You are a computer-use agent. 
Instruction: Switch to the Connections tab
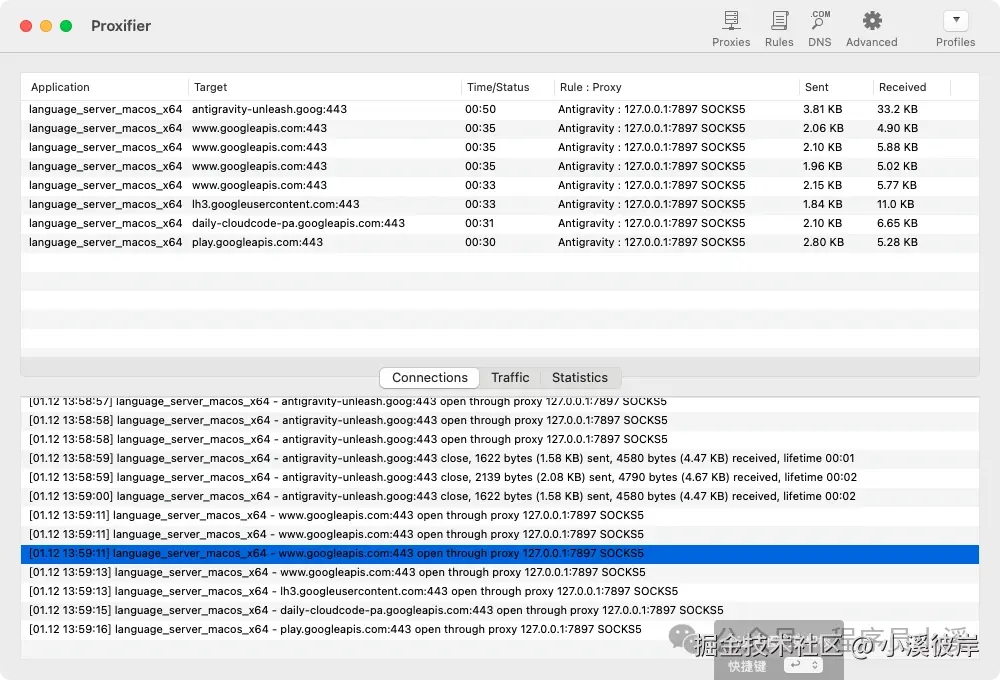429,378
